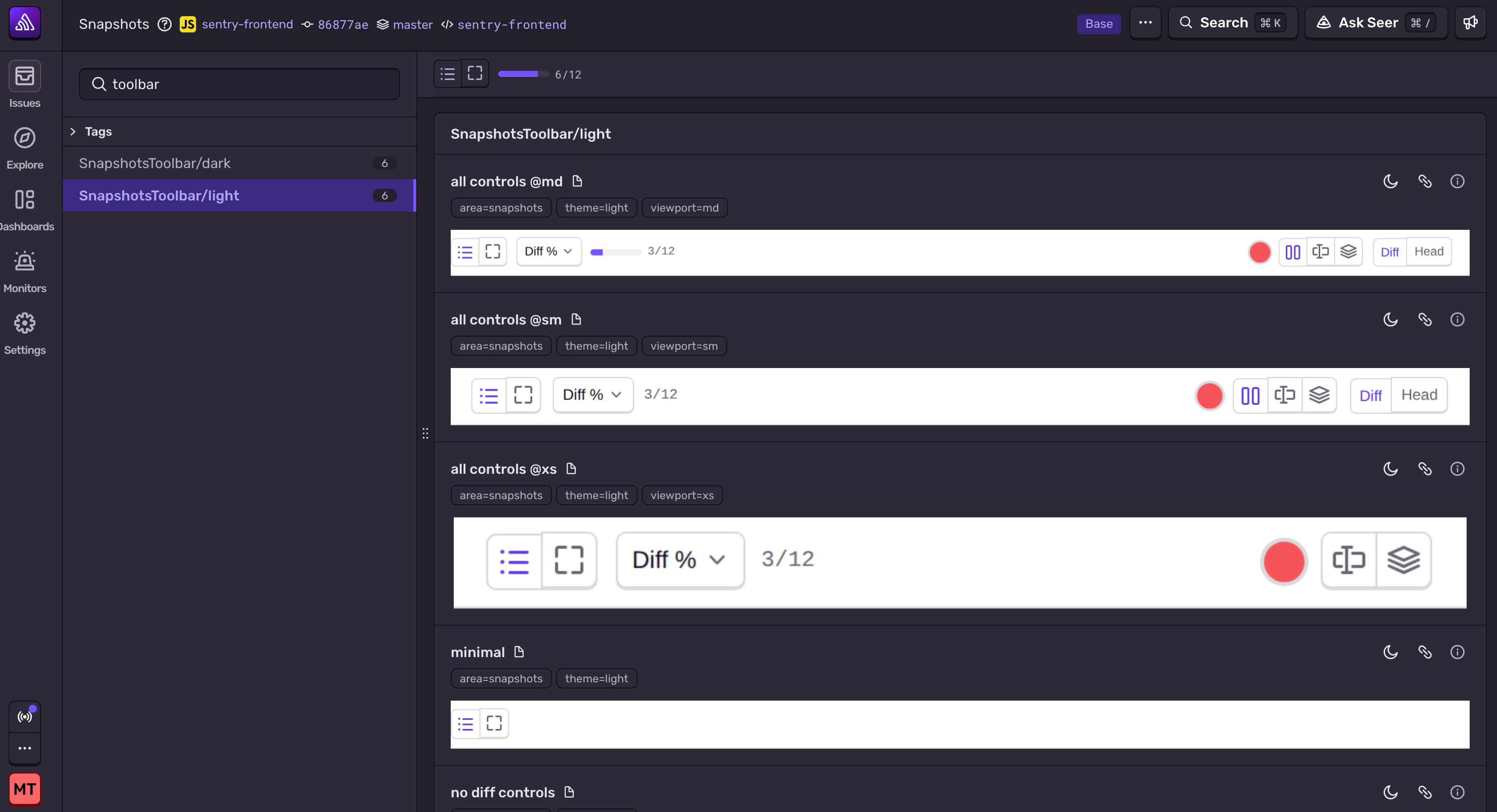This screenshot has height=812, width=1497.
Task: Open file icon next to all controls @md
Action: tap(577, 181)
